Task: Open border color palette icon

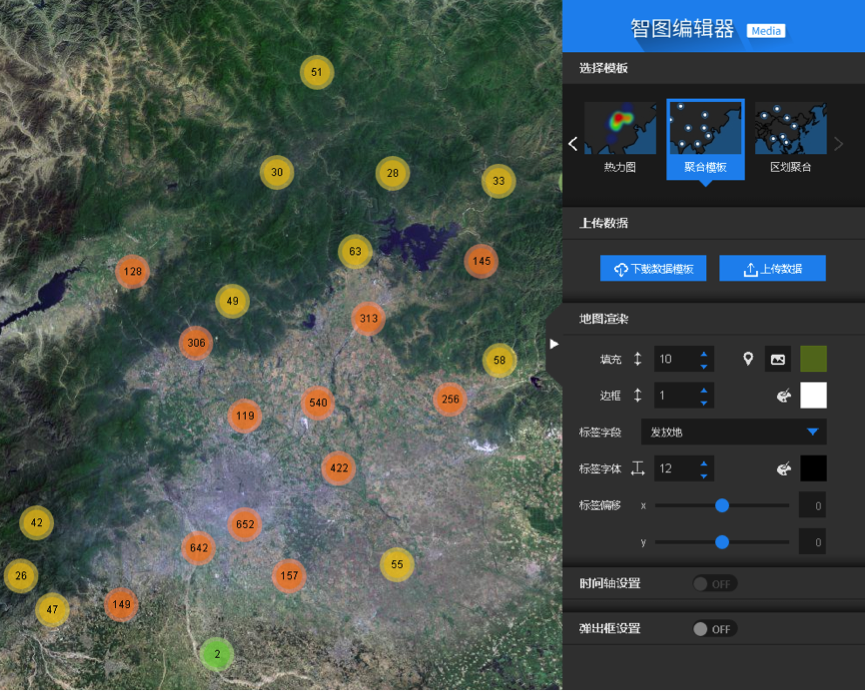Action: (x=784, y=395)
